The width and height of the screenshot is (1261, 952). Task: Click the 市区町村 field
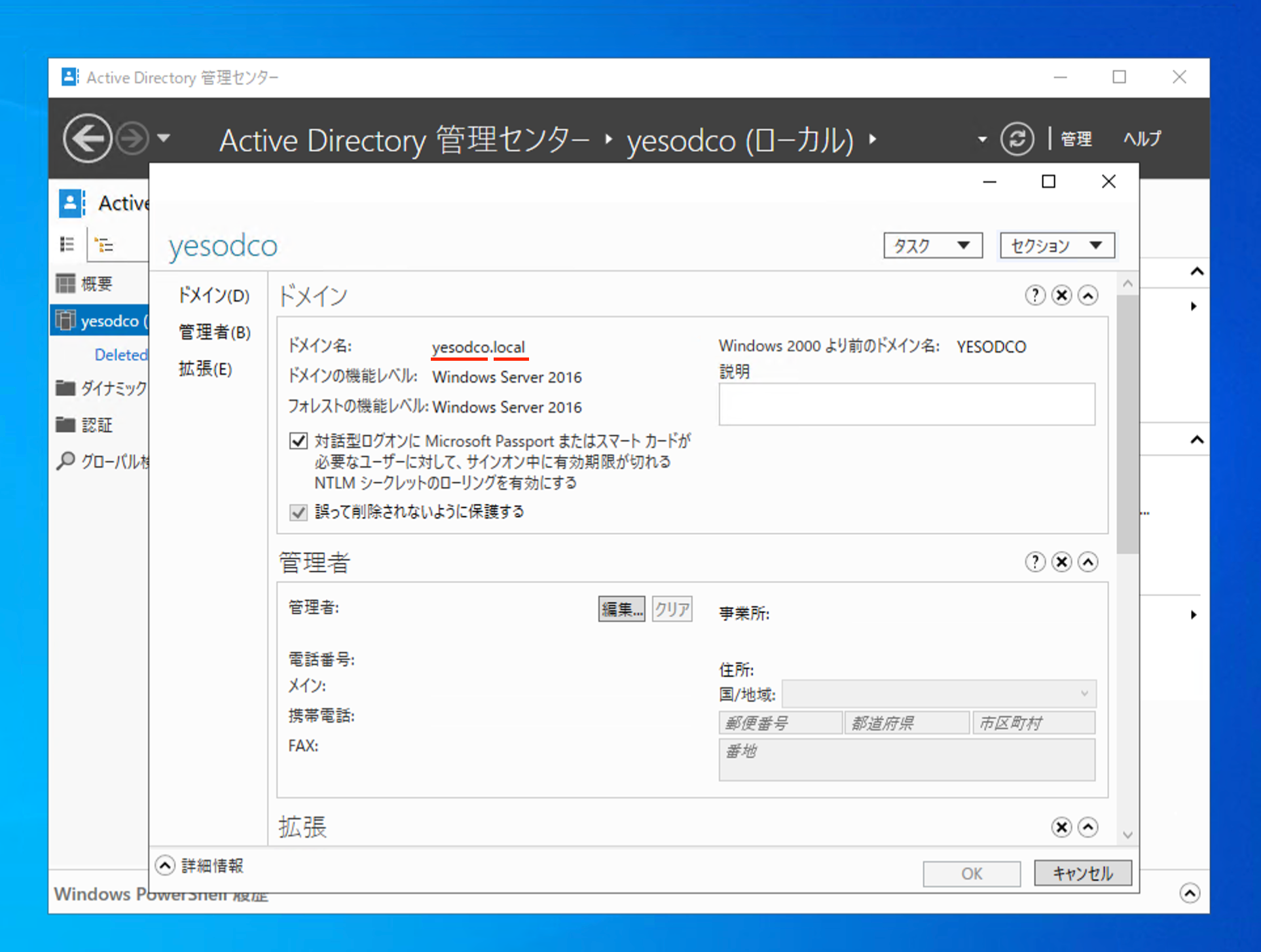pyautogui.click(x=1034, y=723)
